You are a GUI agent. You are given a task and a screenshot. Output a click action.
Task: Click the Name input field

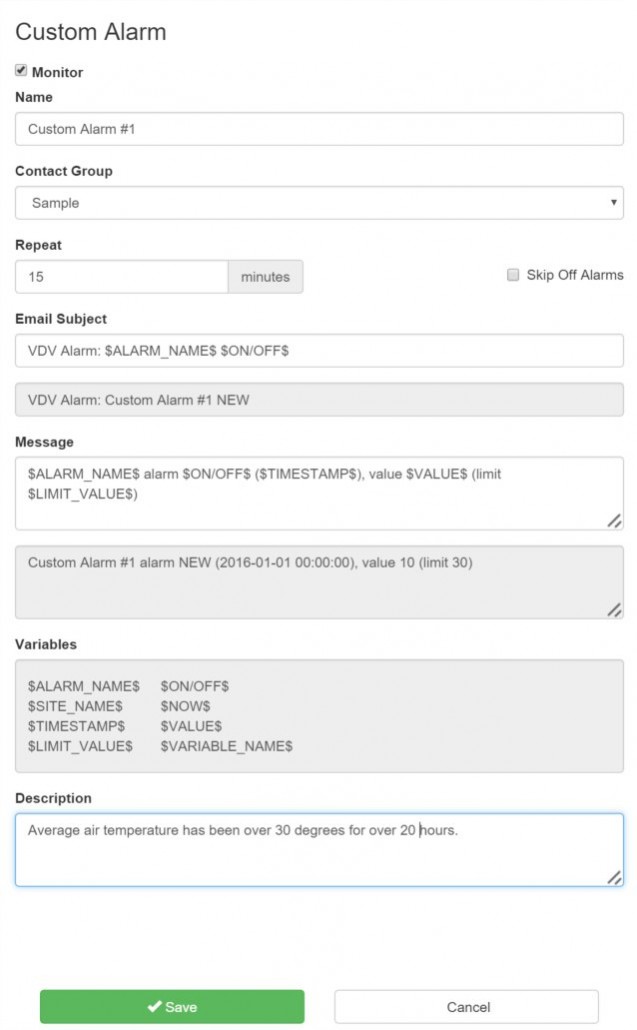point(319,129)
